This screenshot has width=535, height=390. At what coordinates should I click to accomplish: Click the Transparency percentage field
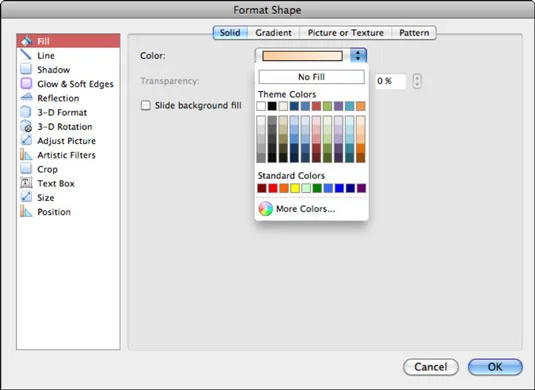click(391, 81)
